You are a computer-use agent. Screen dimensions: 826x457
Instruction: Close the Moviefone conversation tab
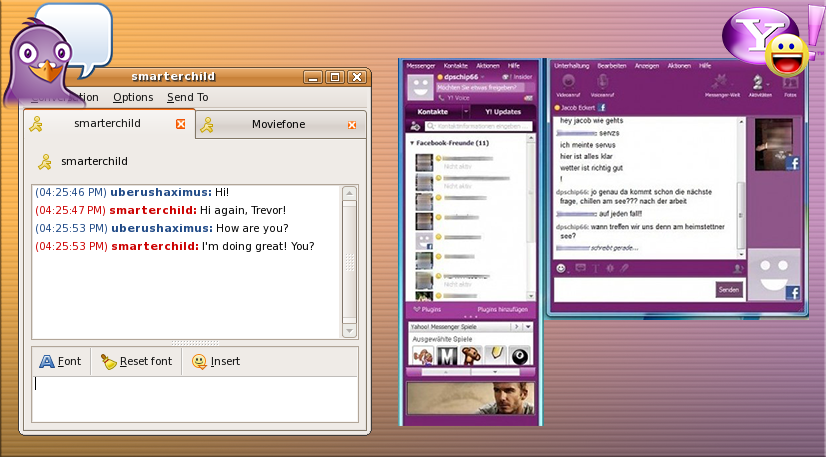[352, 125]
